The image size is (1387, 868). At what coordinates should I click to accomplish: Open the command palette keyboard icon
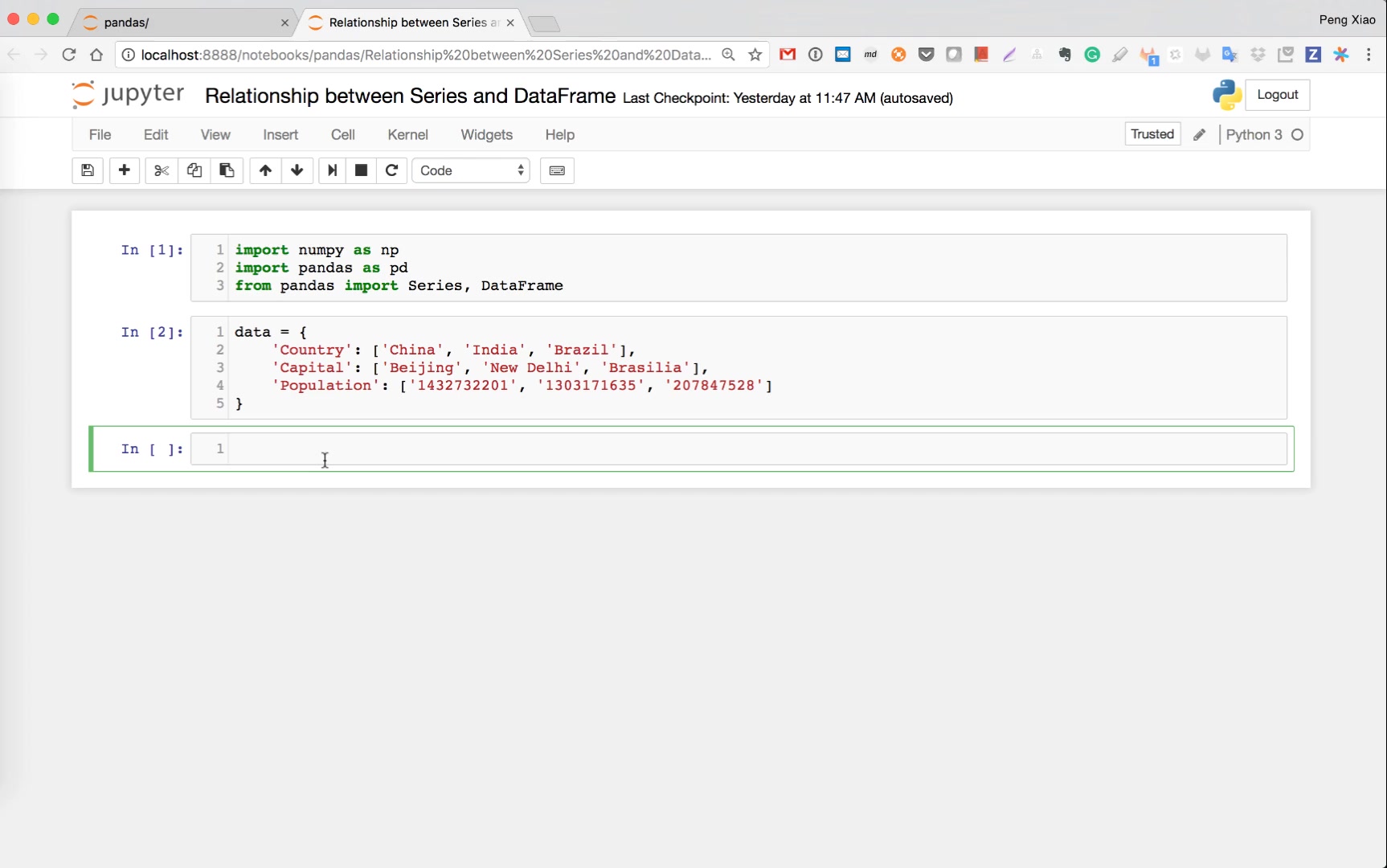[x=557, y=170]
